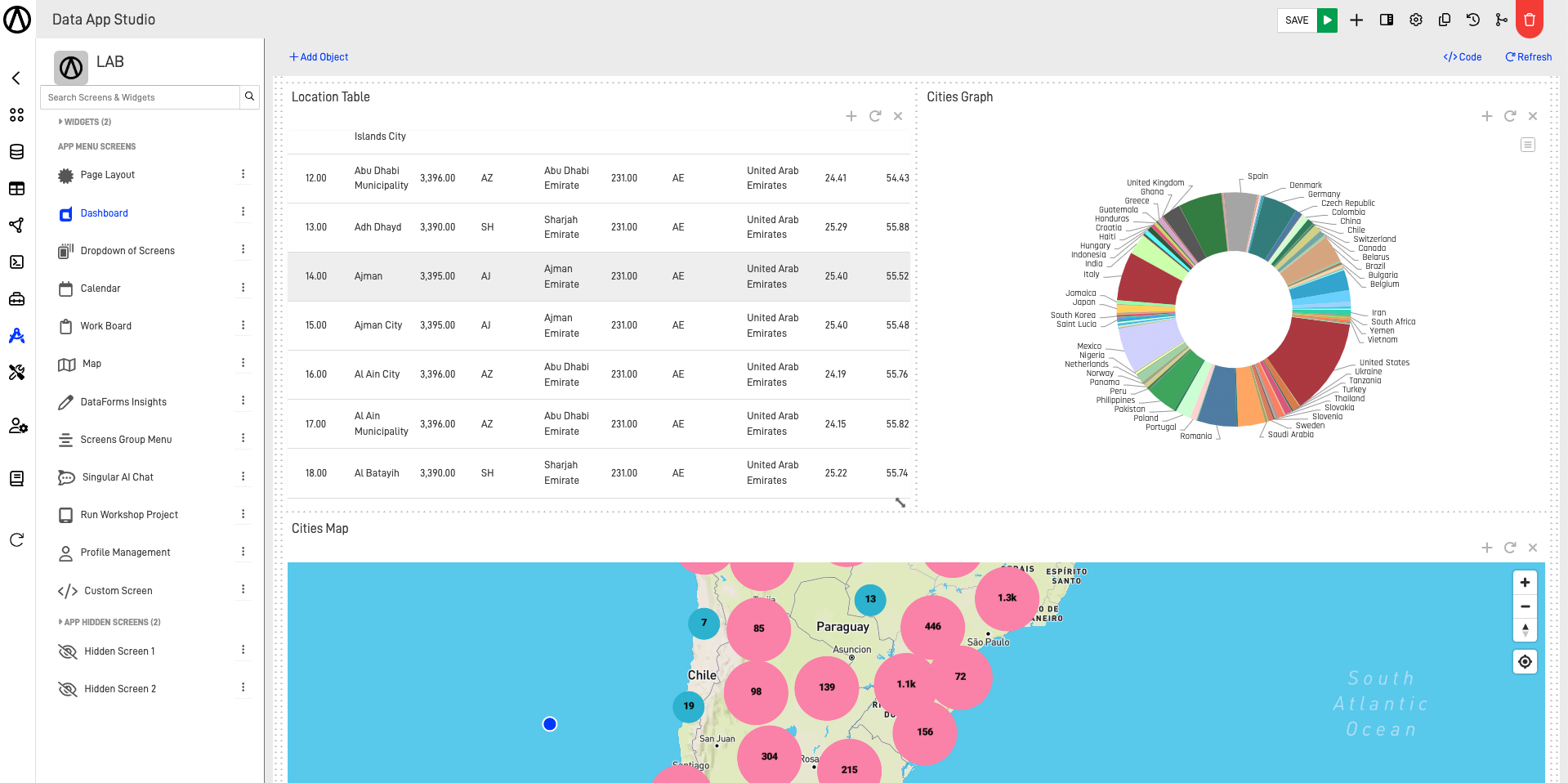The width and height of the screenshot is (1568, 783).
Task: Select Dashboard screen
Action: coord(104,213)
